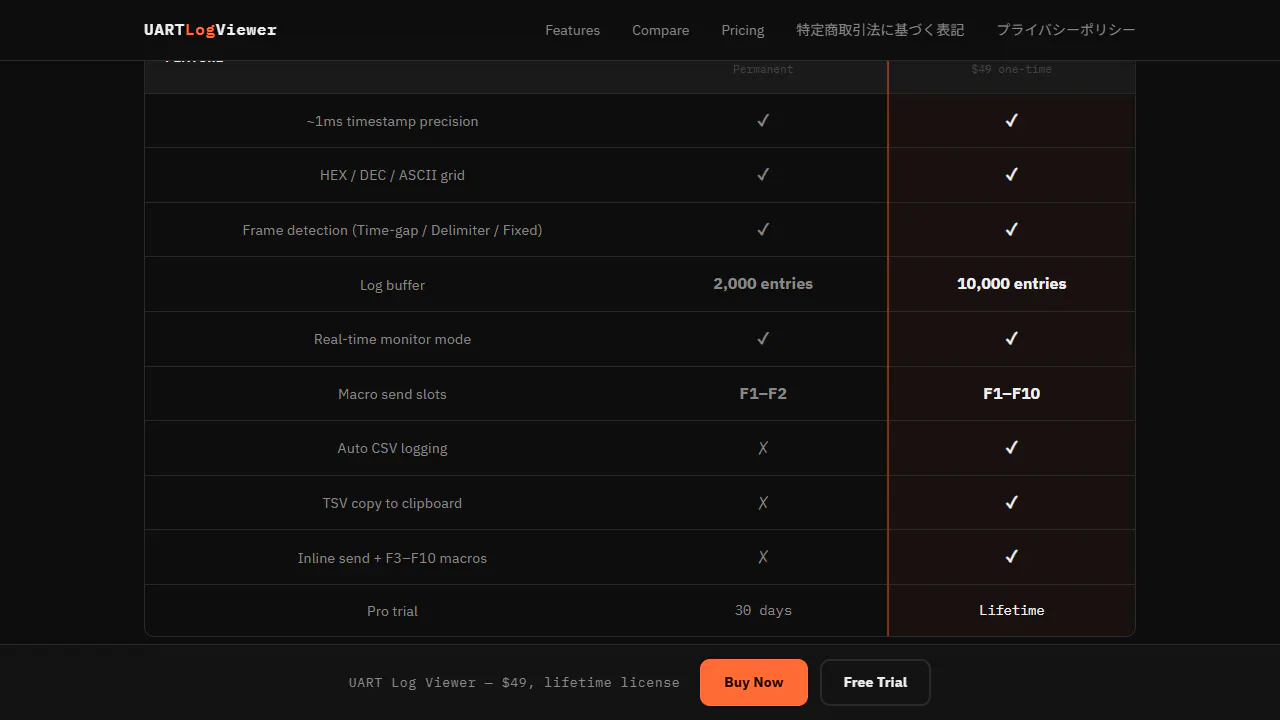1280x720 pixels.
Task: Click the "TSV copy to clipboard" label
Action: (392, 503)
